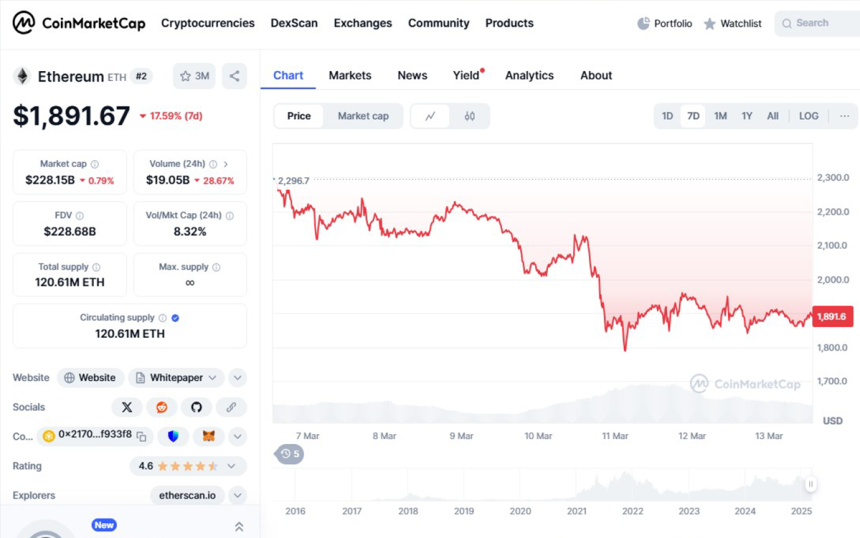Open the Analytics tab
This screenshot has height=538, width=860.
(x=529, y=75)
